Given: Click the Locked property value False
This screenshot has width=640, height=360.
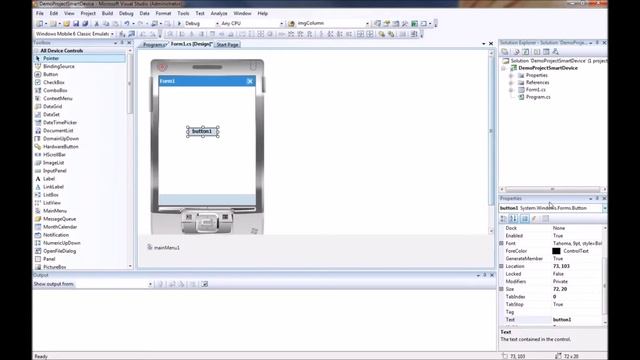Looking at the screenshot, I should click(558, 274).
